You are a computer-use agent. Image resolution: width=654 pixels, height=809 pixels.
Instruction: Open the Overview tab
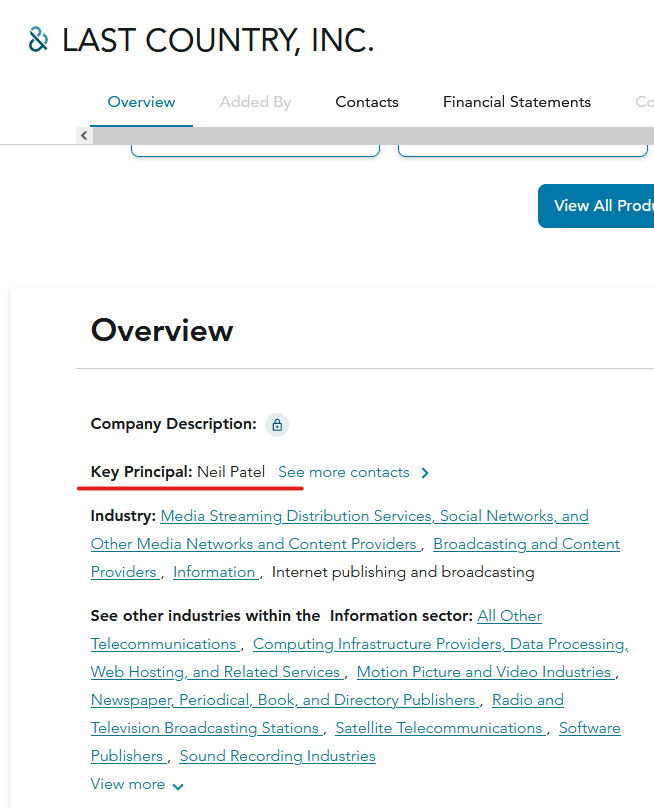[x=141, y=102]
